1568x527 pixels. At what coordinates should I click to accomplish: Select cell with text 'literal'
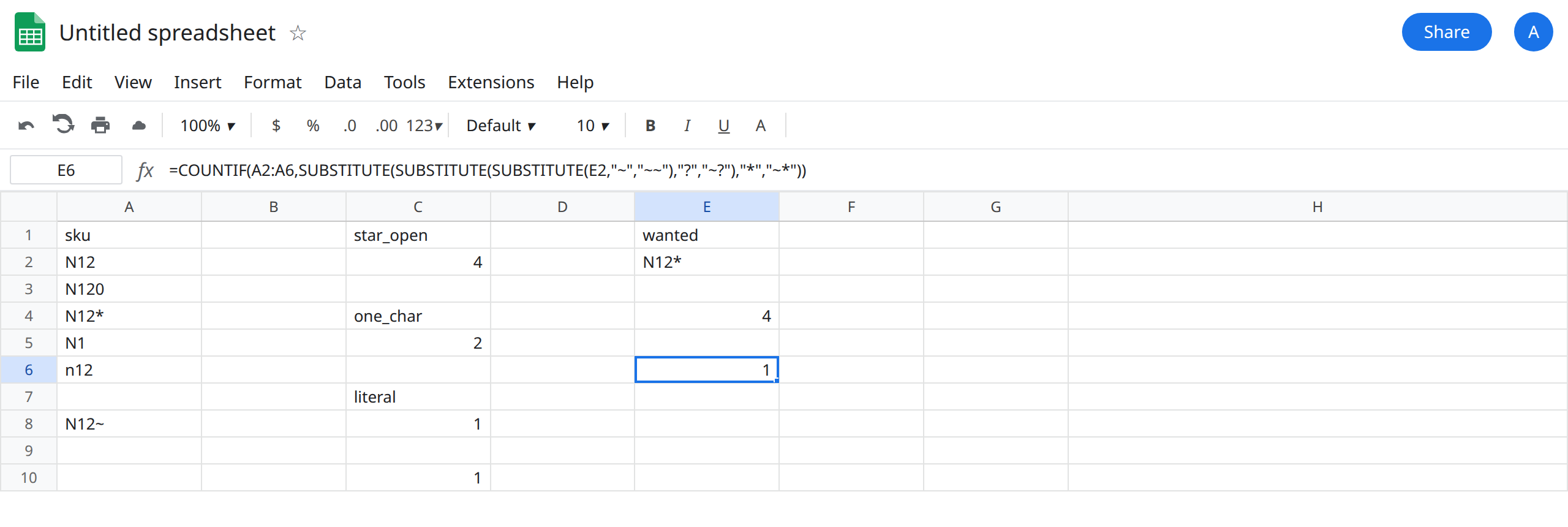coord(418,397)
